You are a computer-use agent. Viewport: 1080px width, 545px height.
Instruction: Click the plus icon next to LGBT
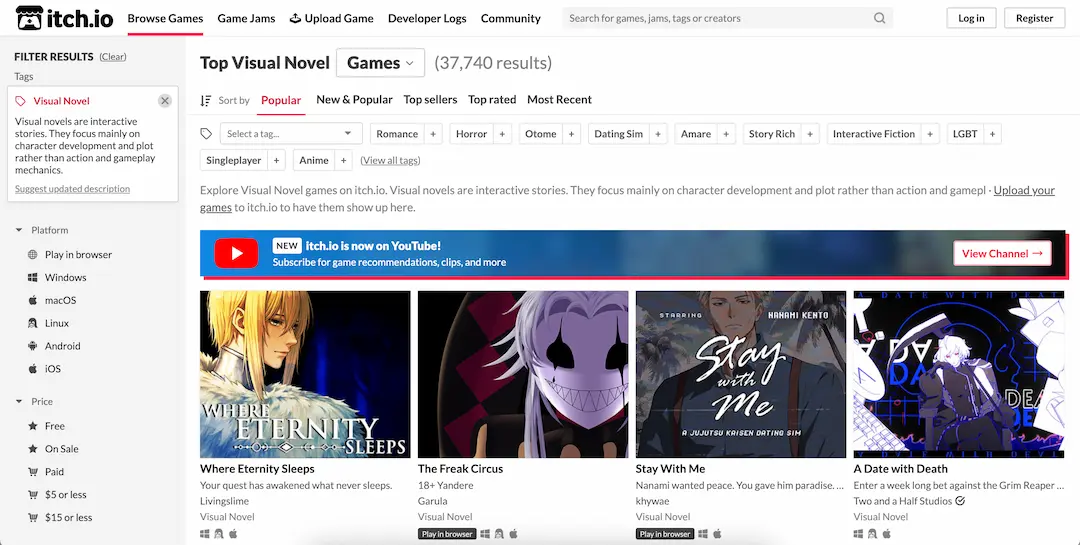[992, 134]
